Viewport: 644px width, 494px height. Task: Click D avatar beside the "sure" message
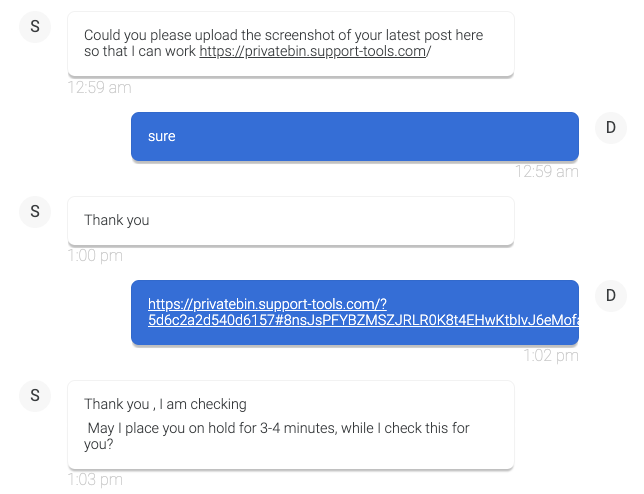[610, 127]
